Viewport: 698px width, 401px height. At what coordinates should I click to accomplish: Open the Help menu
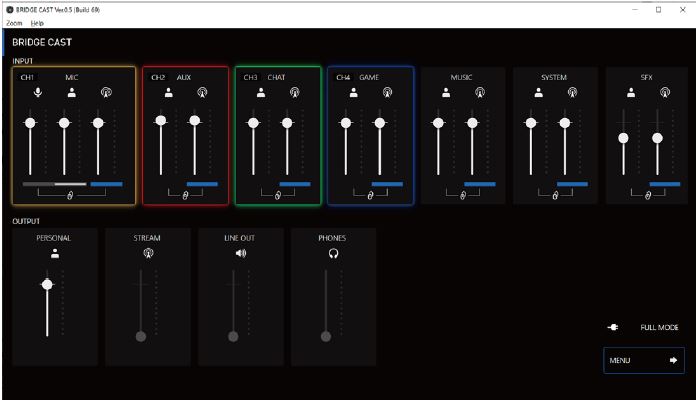pos(37,23)
